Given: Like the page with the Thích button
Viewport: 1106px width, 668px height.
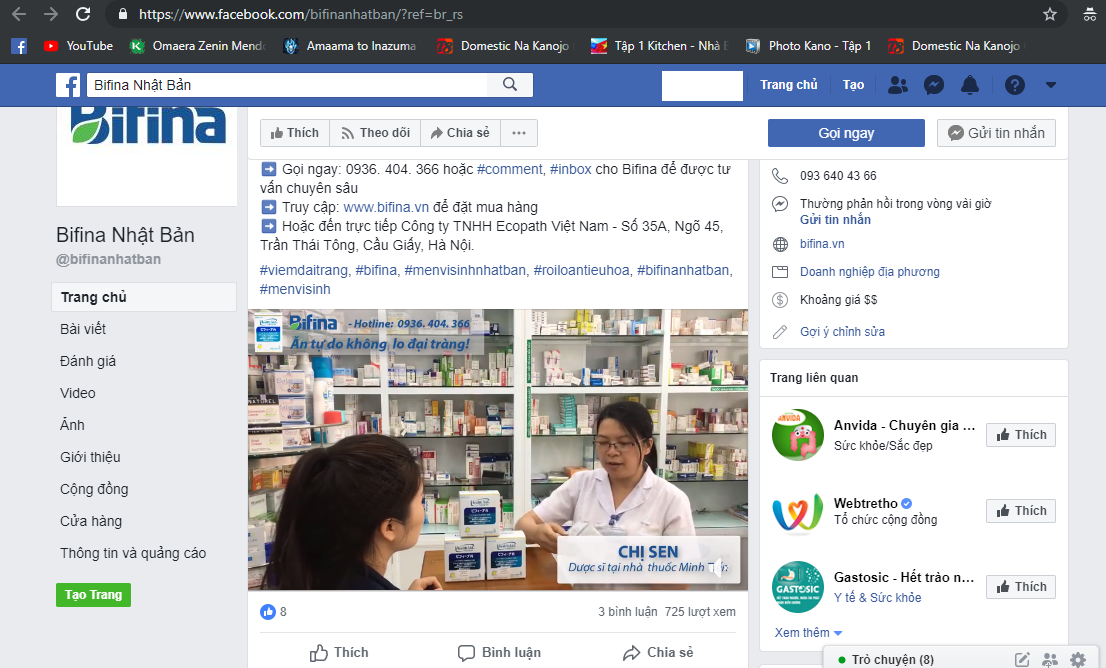Looking at the screenshot, I should tap(295, 133).
